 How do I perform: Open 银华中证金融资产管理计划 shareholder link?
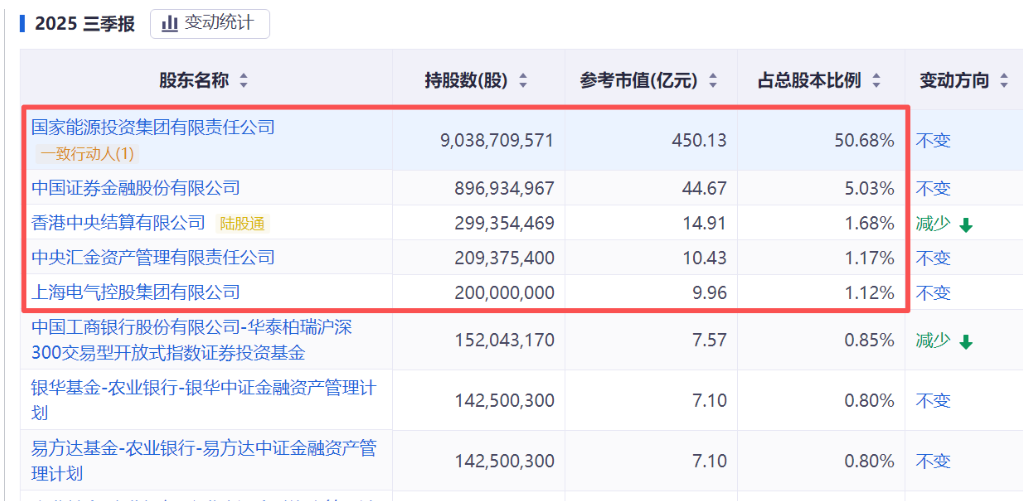[x=204, y=400]
